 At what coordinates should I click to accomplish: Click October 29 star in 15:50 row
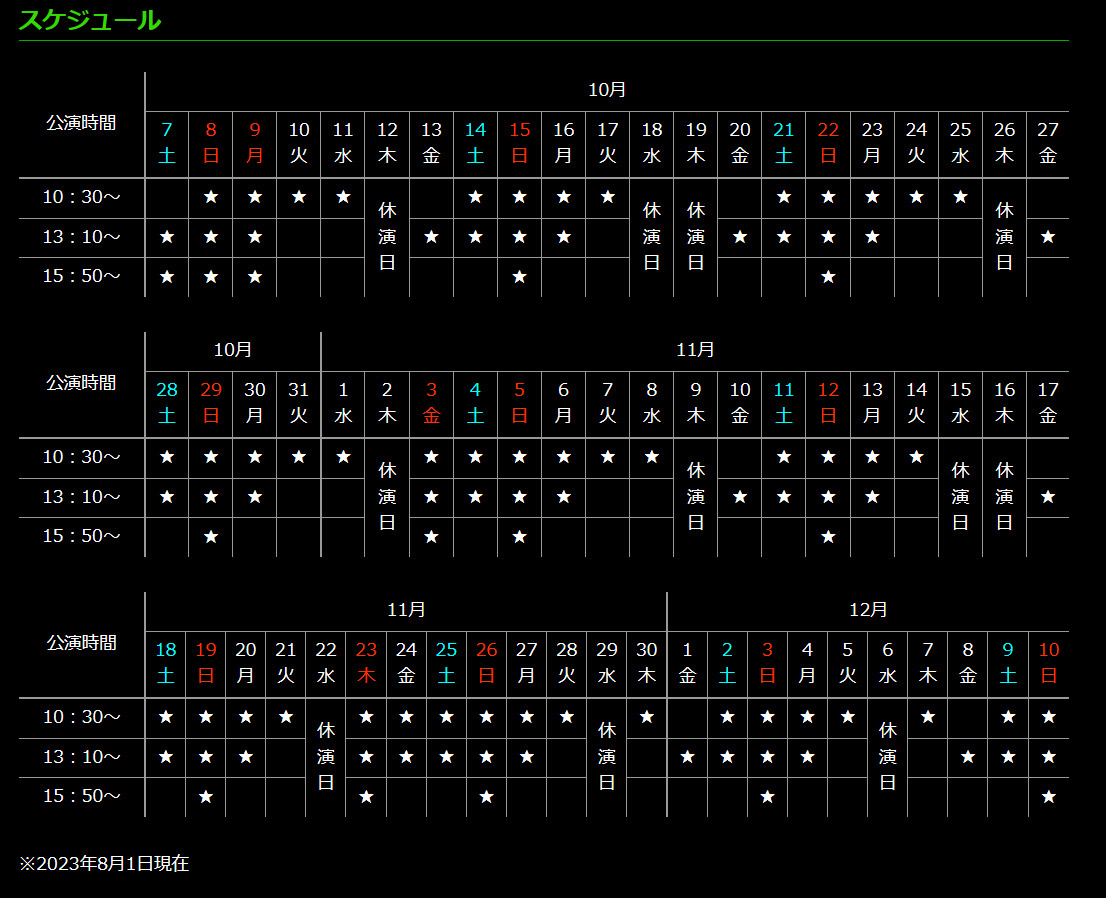click(x=211, y=537)
